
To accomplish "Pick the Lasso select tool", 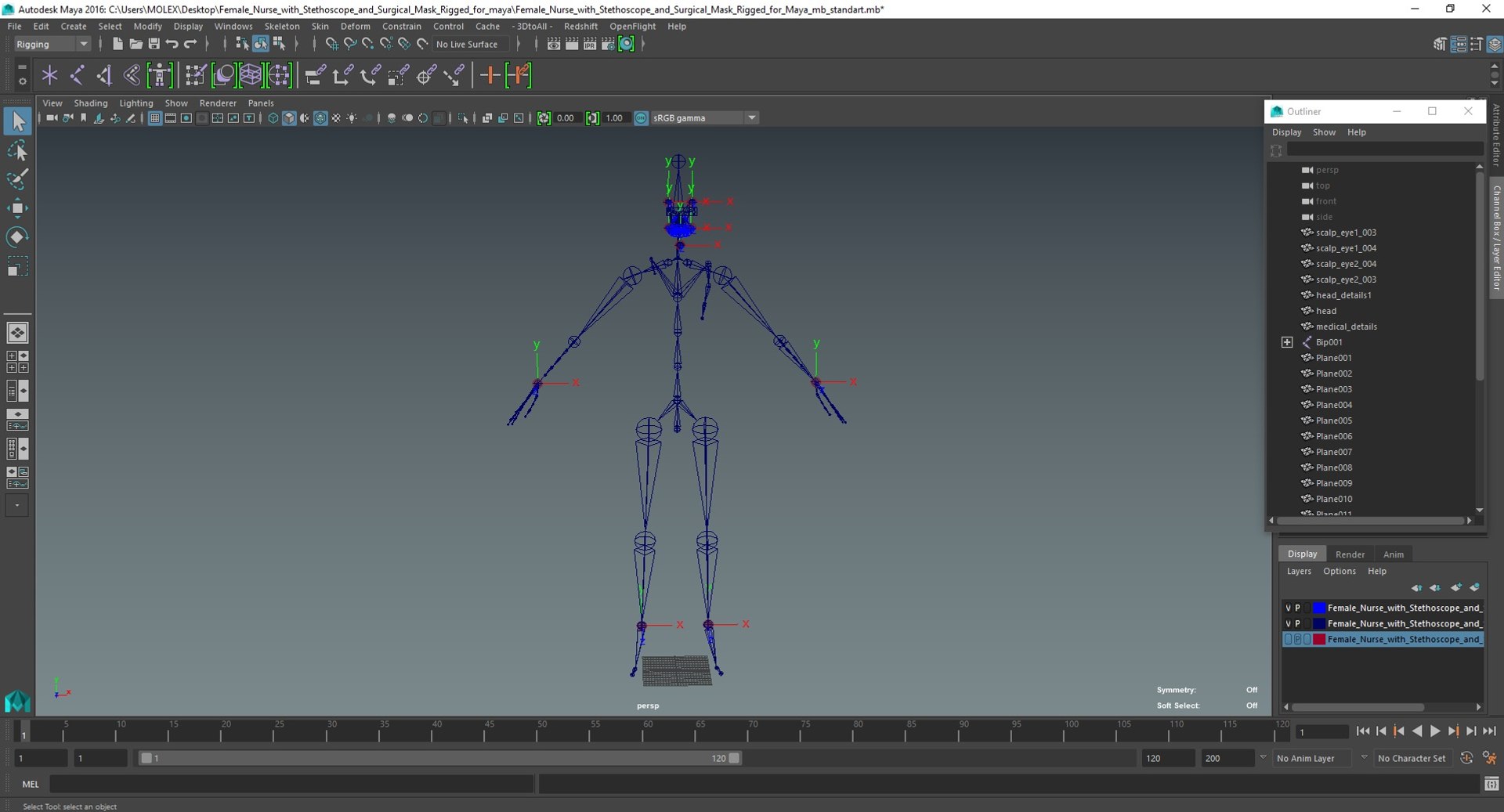I will point(17,150).
